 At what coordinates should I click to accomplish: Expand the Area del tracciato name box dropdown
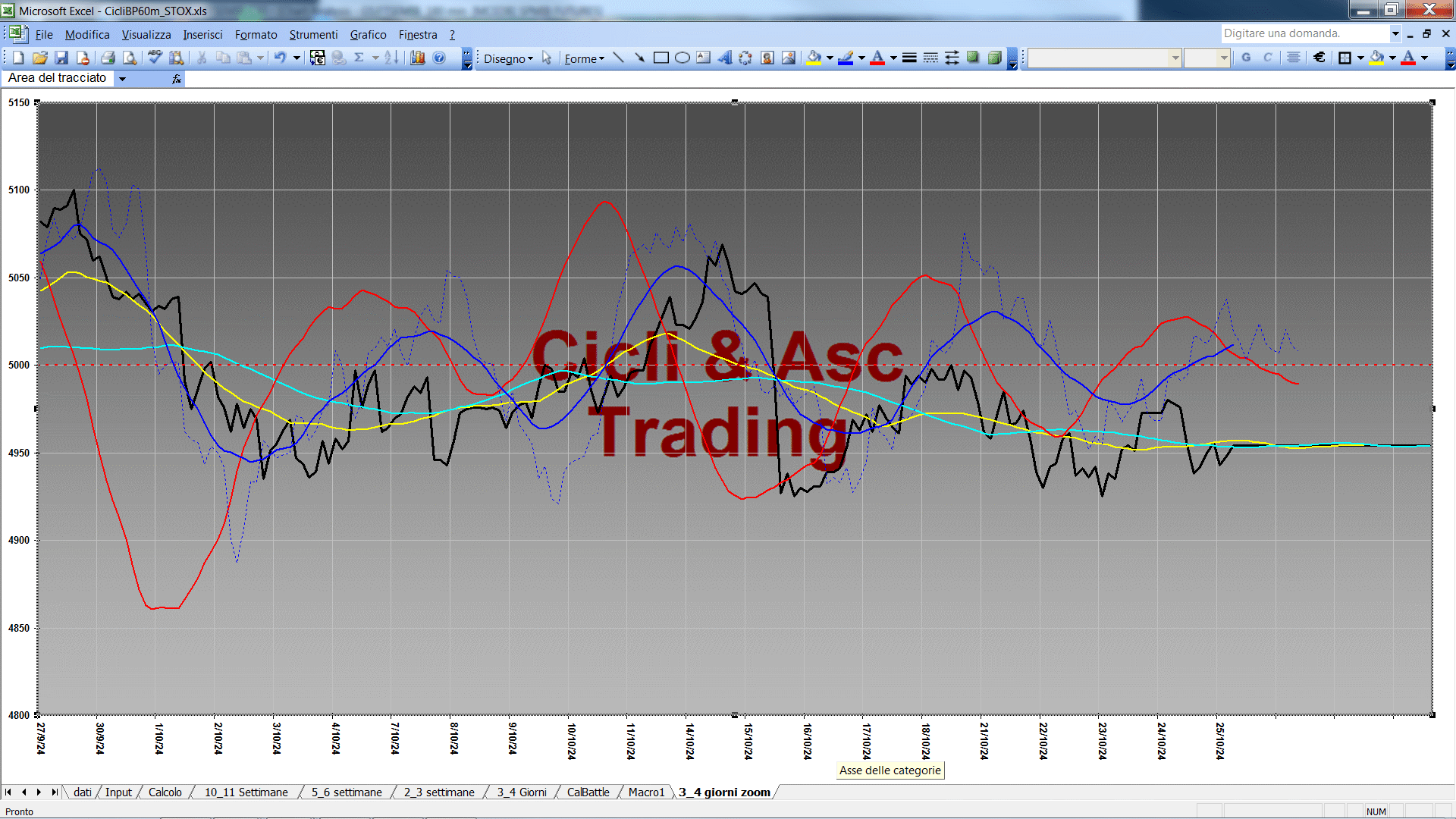122,78
